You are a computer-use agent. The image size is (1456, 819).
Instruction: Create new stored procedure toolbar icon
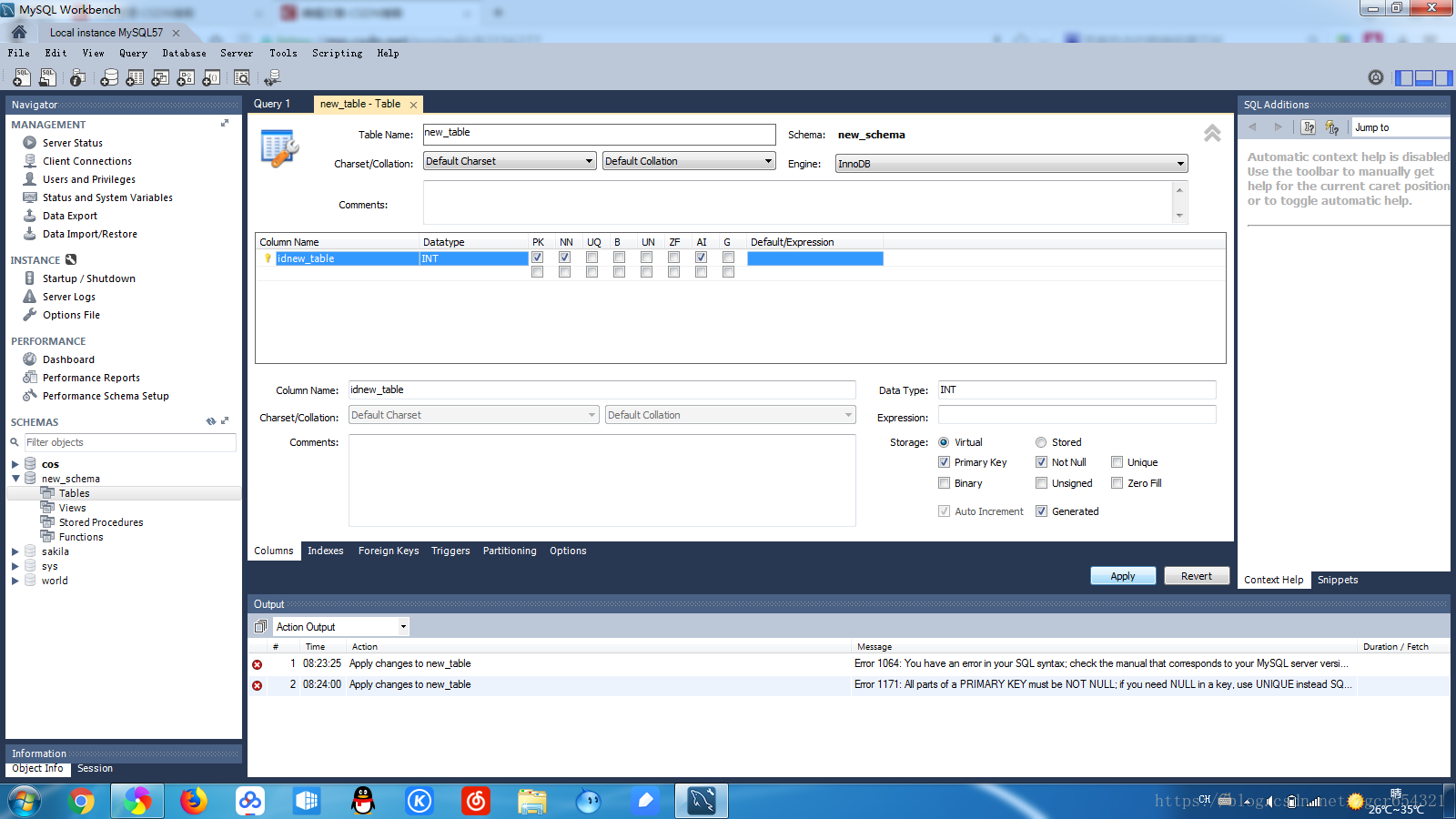(x=186, y=78)
